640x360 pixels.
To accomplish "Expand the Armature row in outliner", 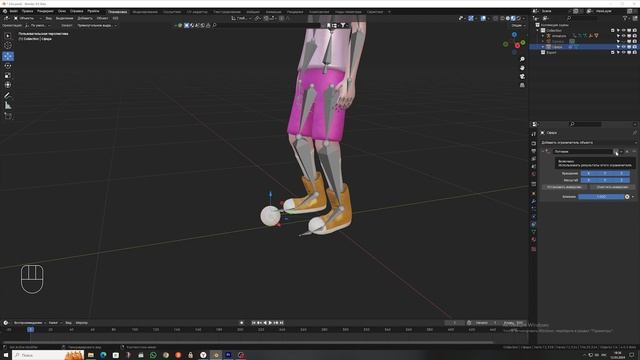I will click(543, 36).
